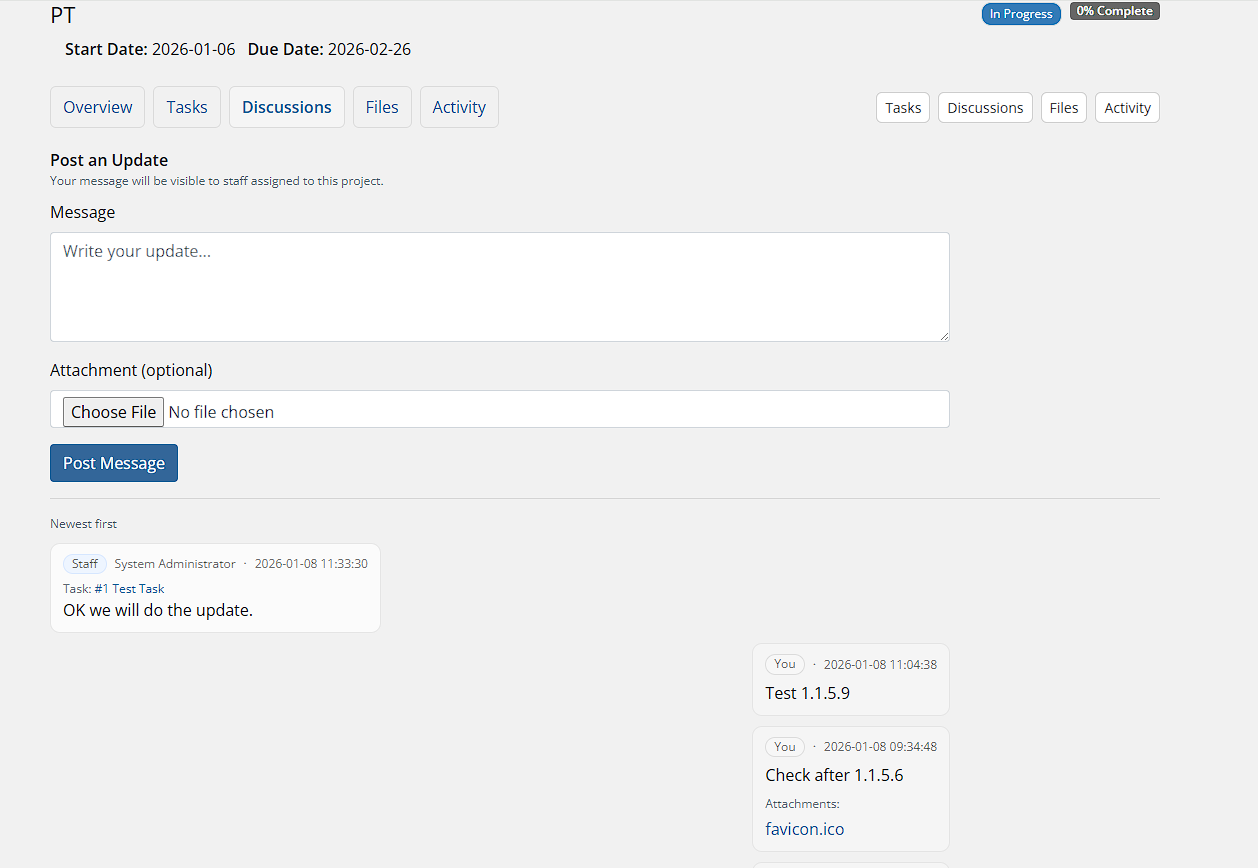Screen dimensions: 1258x868
Task: Click the Choose File button
Action: pos(113,412)
